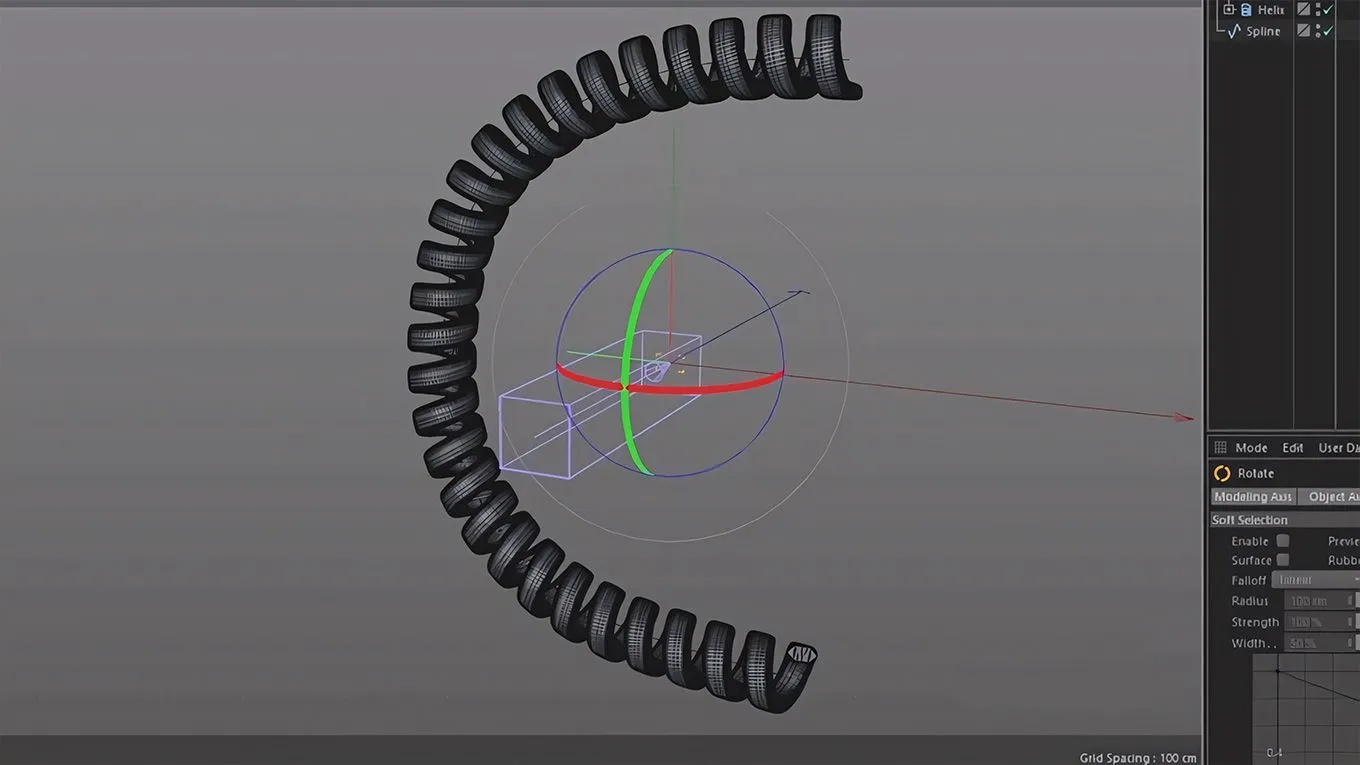Toggle the Surface checkbox

(1282, 558)
